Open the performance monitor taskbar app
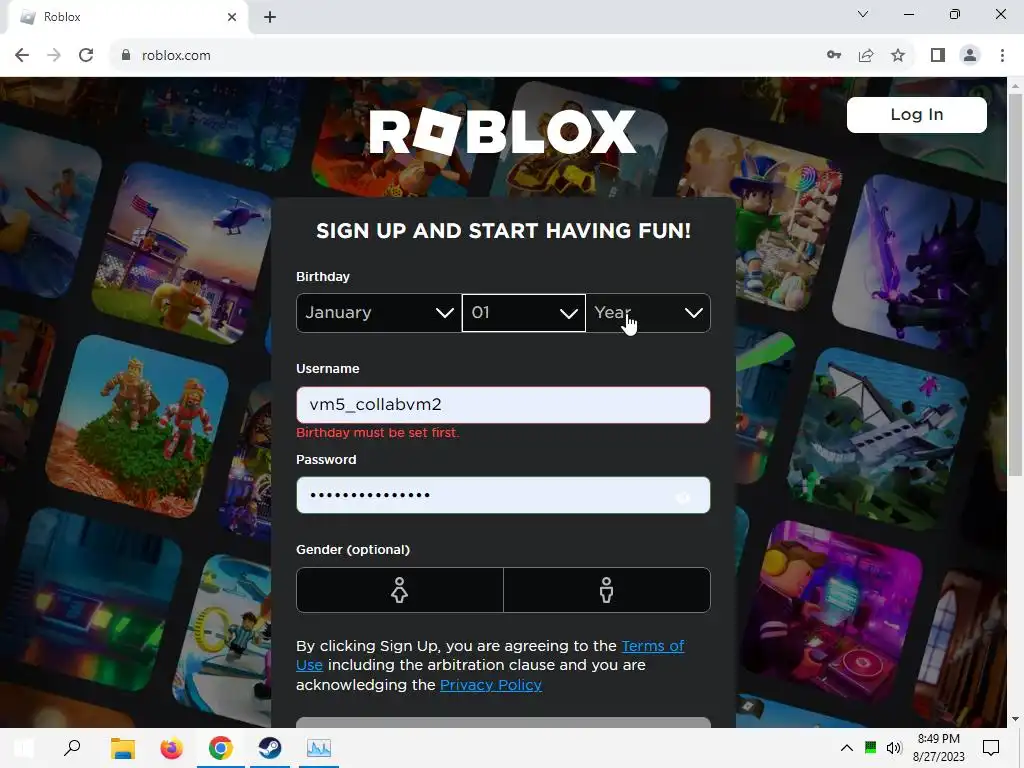Viewport: 1024px width, 768px height. pos(319,748)
